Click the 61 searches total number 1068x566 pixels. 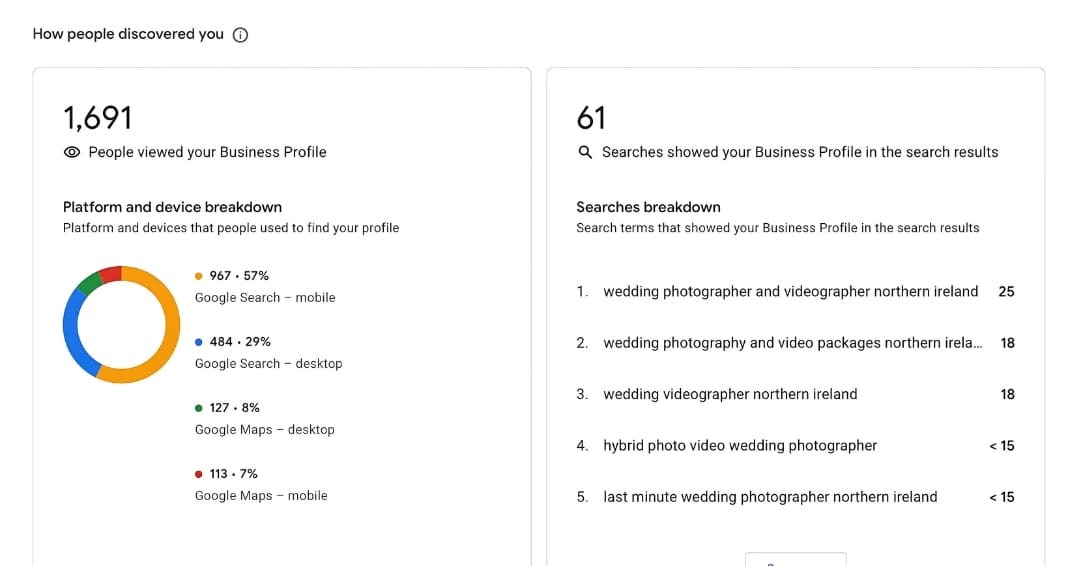[591, 118]
